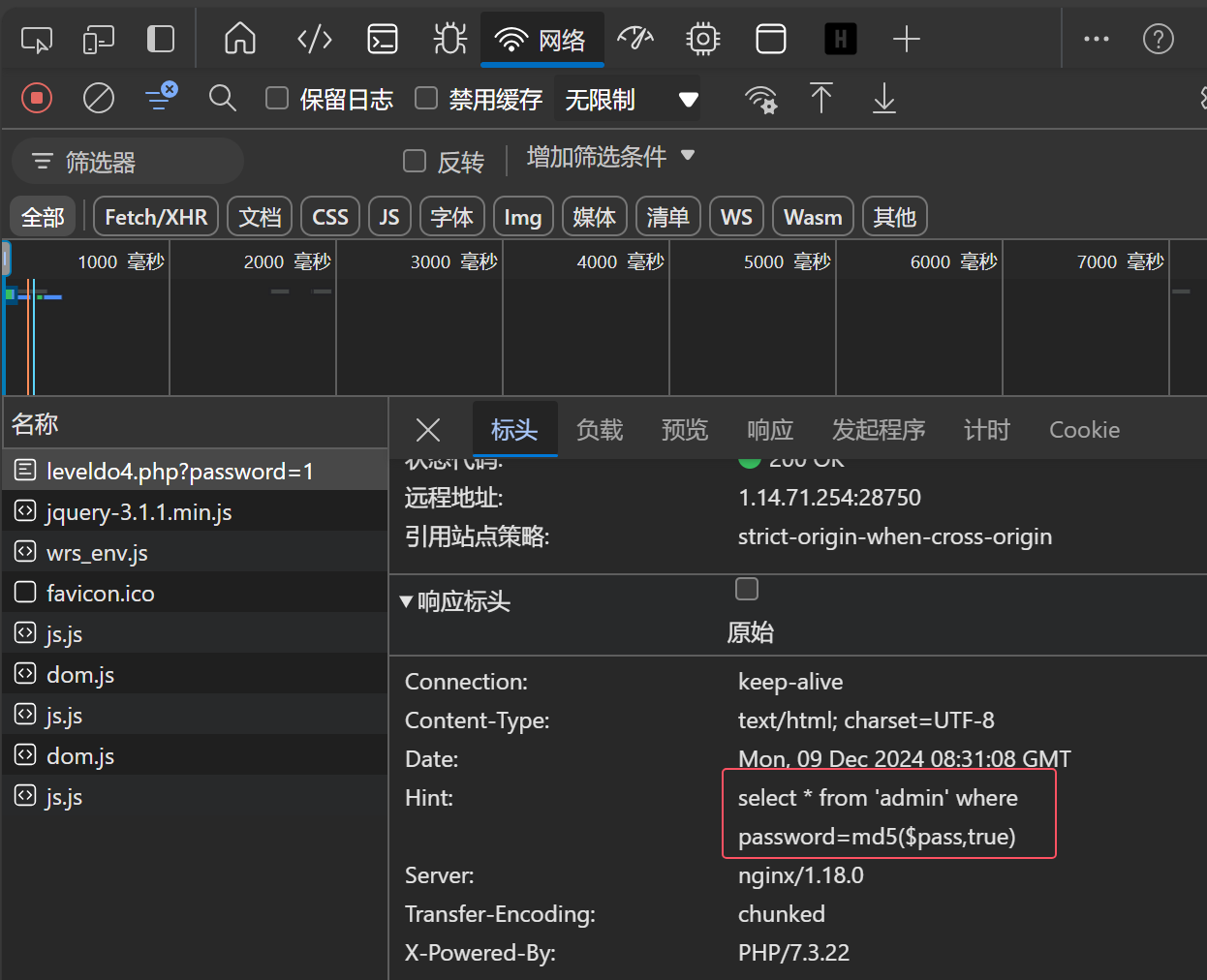Activate the inspect element picker icon
The image size is (1207, 980).
[37, 40]
